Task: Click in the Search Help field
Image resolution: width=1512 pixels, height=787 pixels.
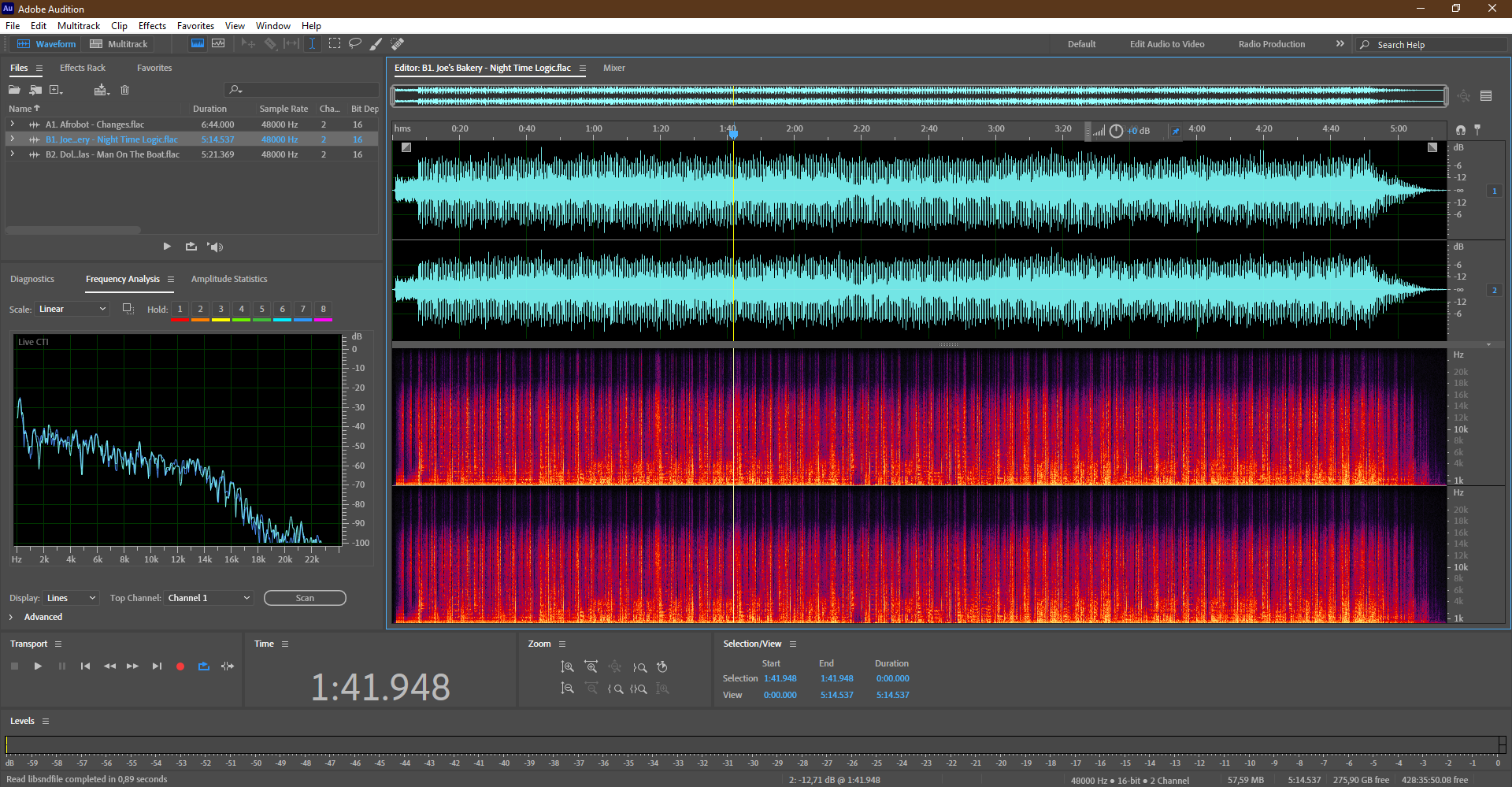Action: click(1432, 45)
